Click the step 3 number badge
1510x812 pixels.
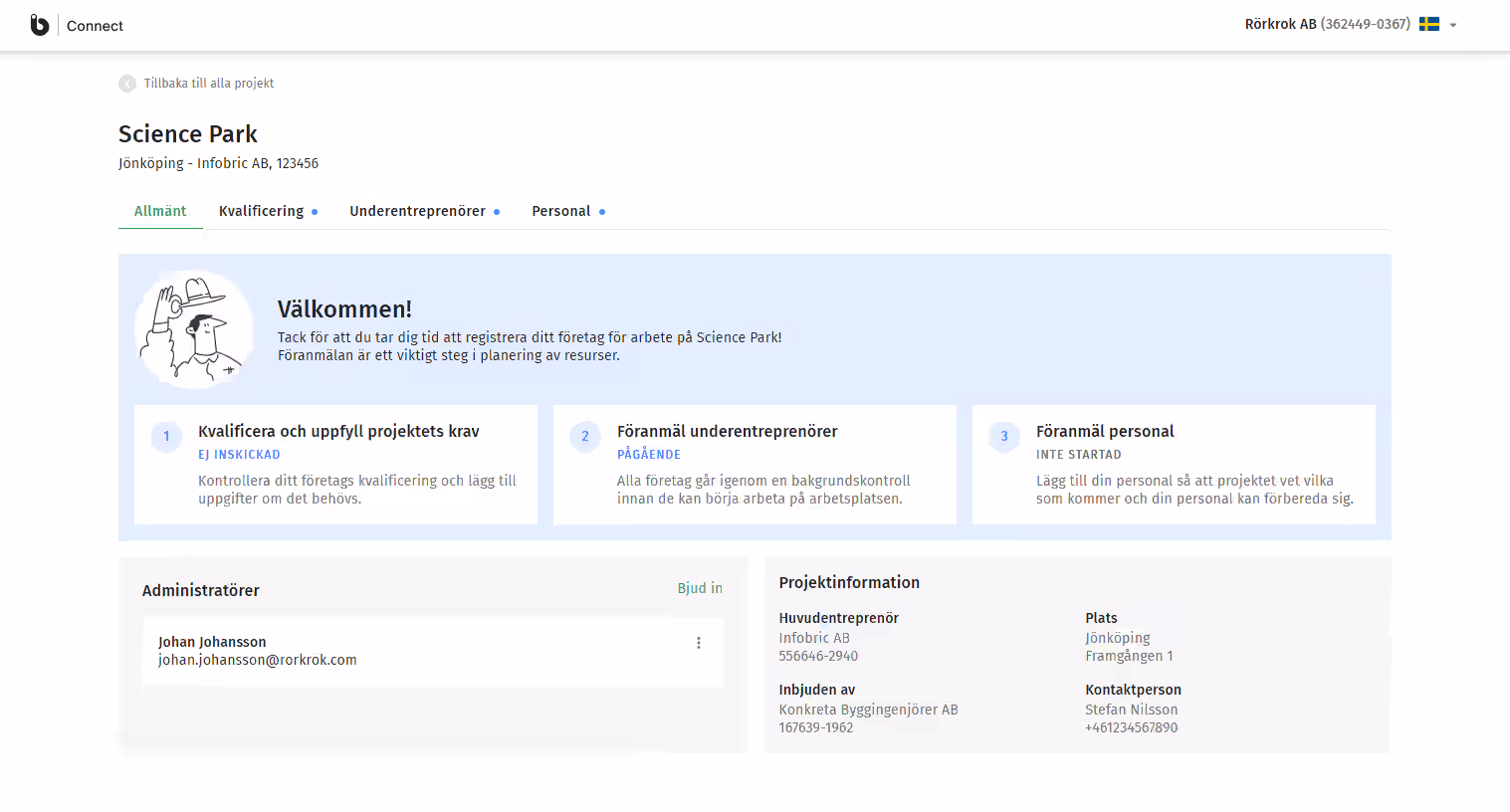click(x=1004, y=436)
